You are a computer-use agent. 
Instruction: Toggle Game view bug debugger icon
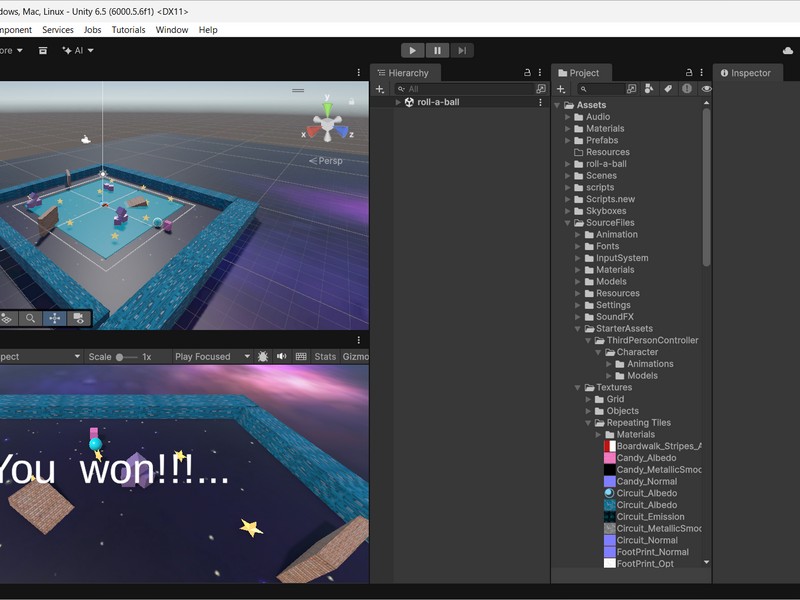click(x=263, y=357)
